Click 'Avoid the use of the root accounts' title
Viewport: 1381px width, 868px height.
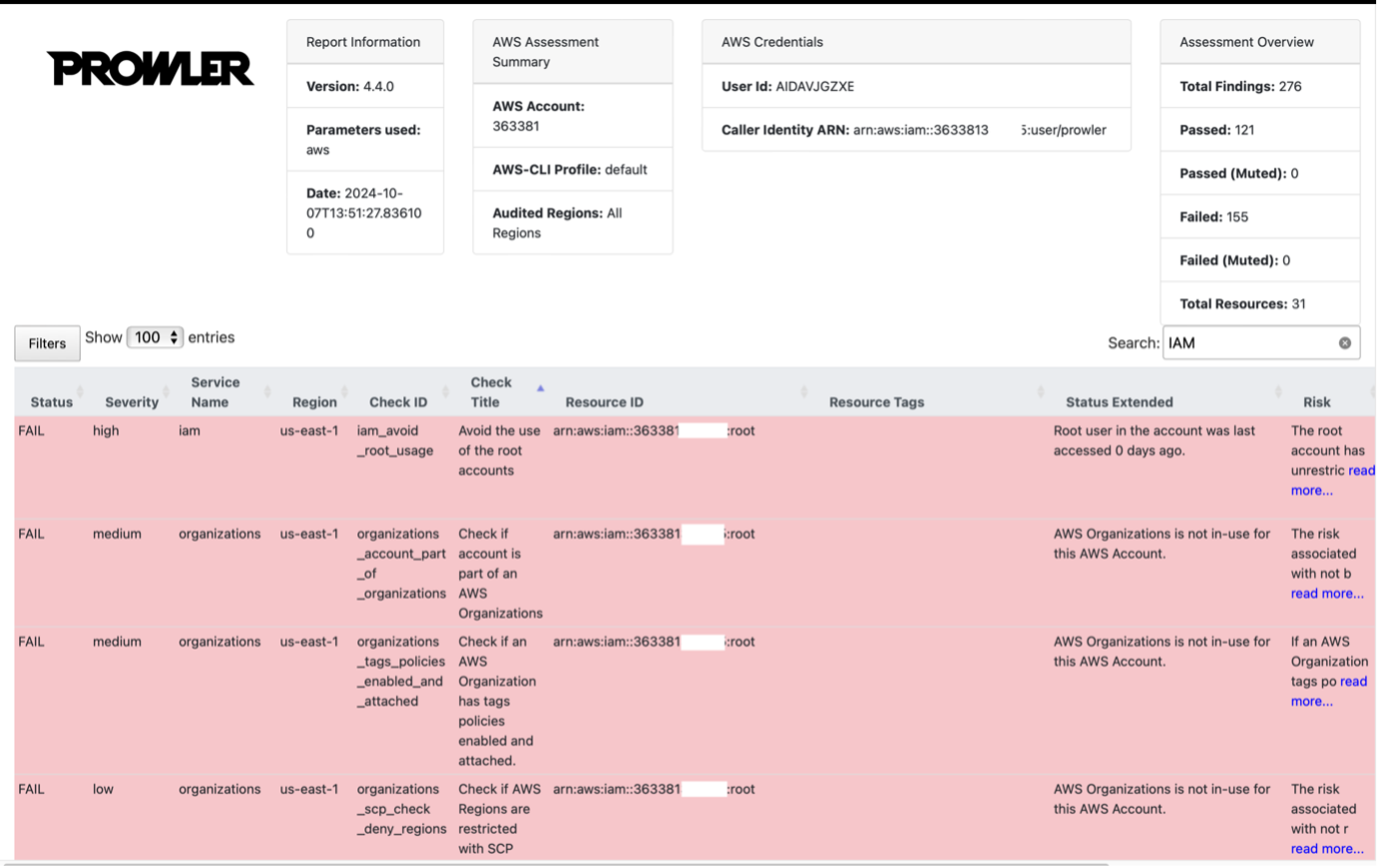coord(499,451)
